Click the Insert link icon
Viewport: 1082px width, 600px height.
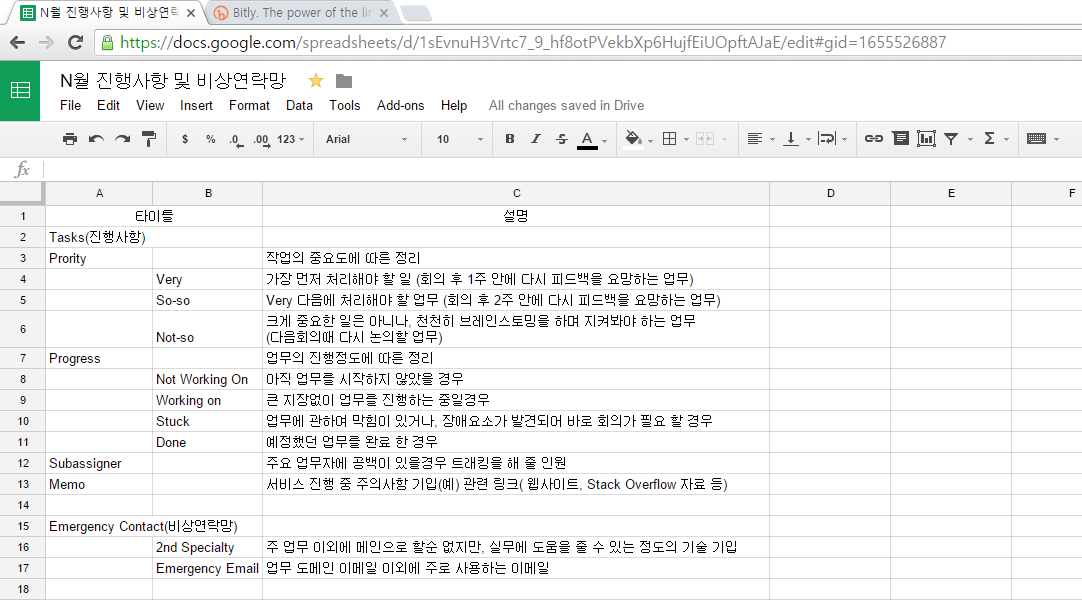pos(873,139)
